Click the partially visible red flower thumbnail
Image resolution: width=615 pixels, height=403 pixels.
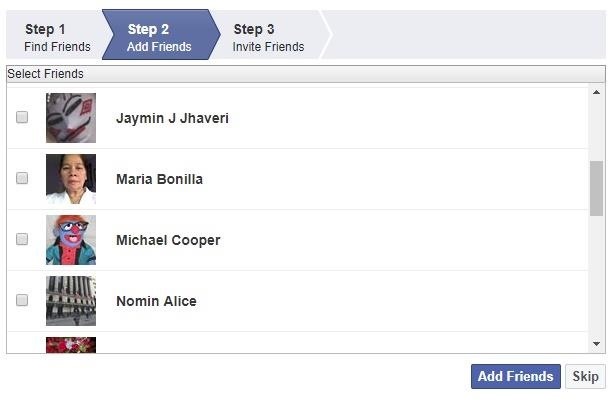click(x=71, y=345)
